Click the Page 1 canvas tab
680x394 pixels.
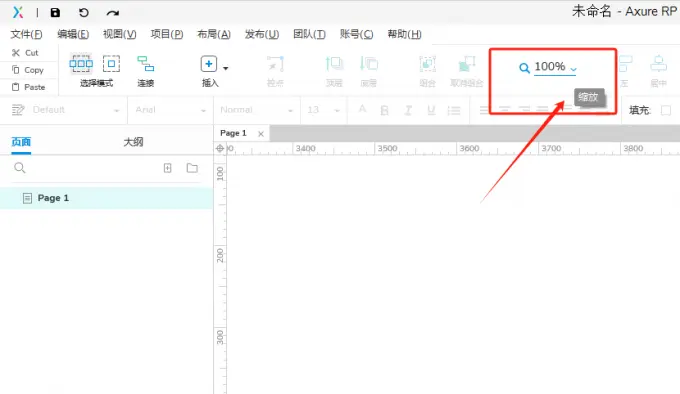click(x=234, y=133)
